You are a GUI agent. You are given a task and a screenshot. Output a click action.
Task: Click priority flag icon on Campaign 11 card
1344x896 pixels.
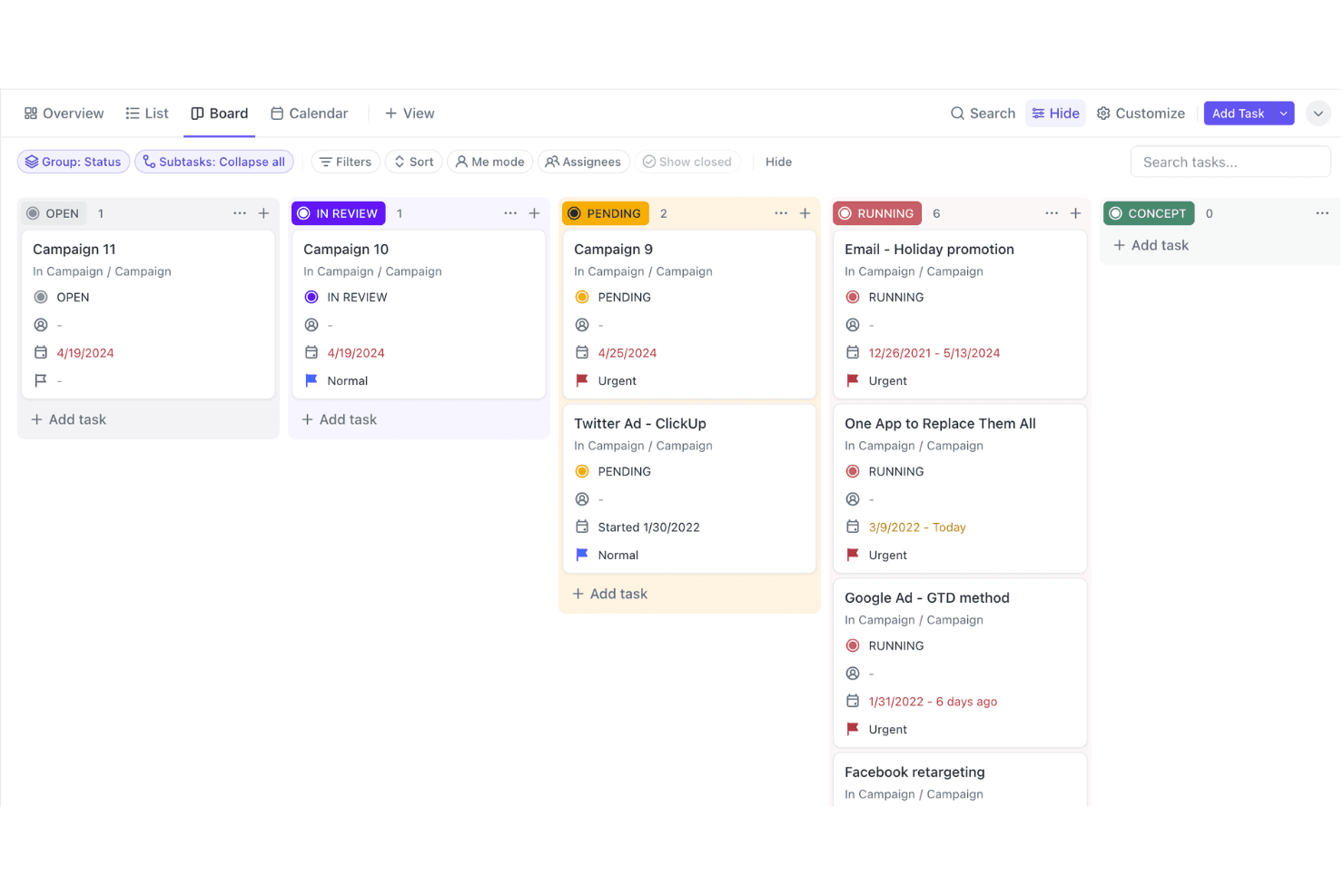41,380
